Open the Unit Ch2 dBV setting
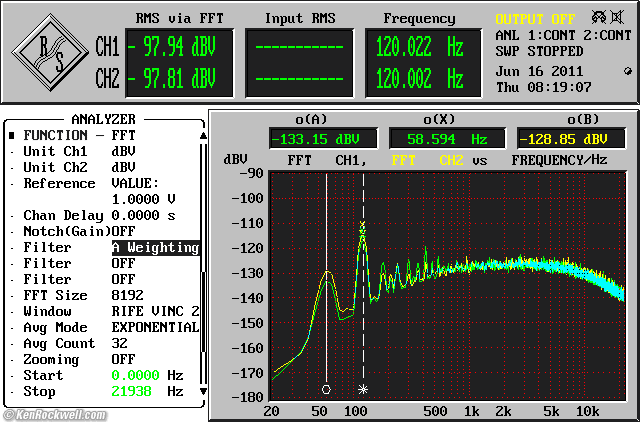Viewport: 640px width, 422px height. click(x=104, y=167)
